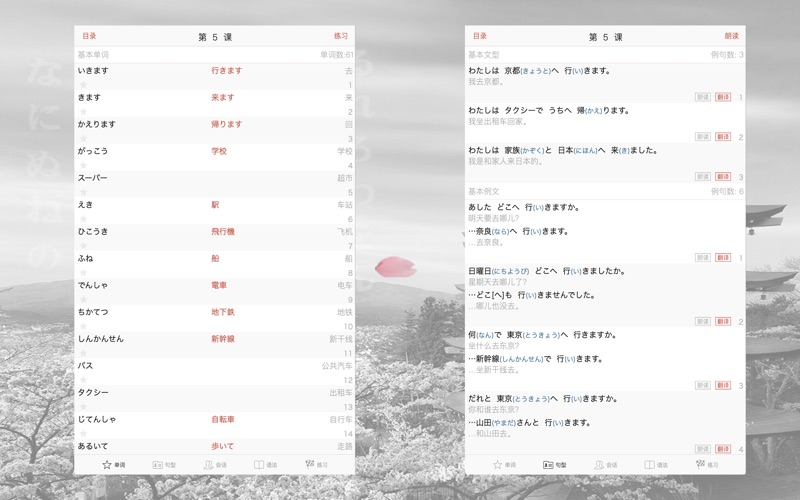Star the word じてんしゃ
Viewport: 800px width, 500px height.
click(x=83, y=434)
